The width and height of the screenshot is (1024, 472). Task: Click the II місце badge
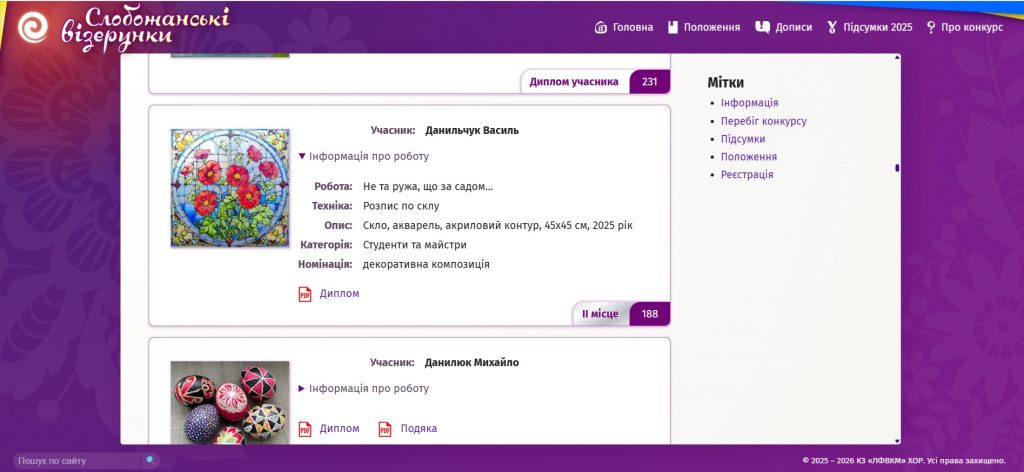tap(600, 314)
